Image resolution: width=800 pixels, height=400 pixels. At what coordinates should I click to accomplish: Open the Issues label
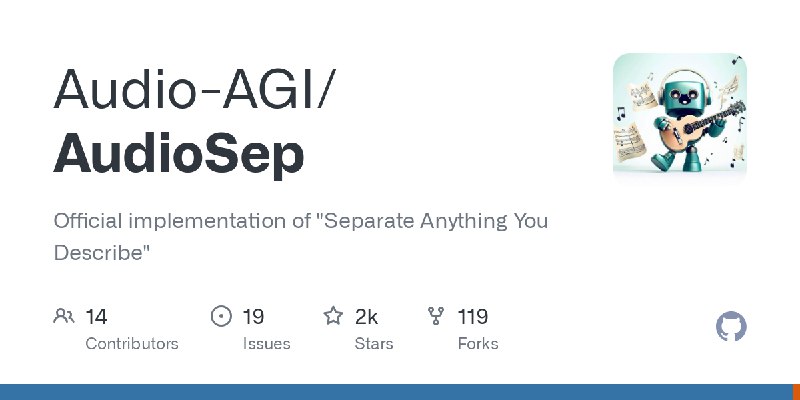[x=266, y=343]
